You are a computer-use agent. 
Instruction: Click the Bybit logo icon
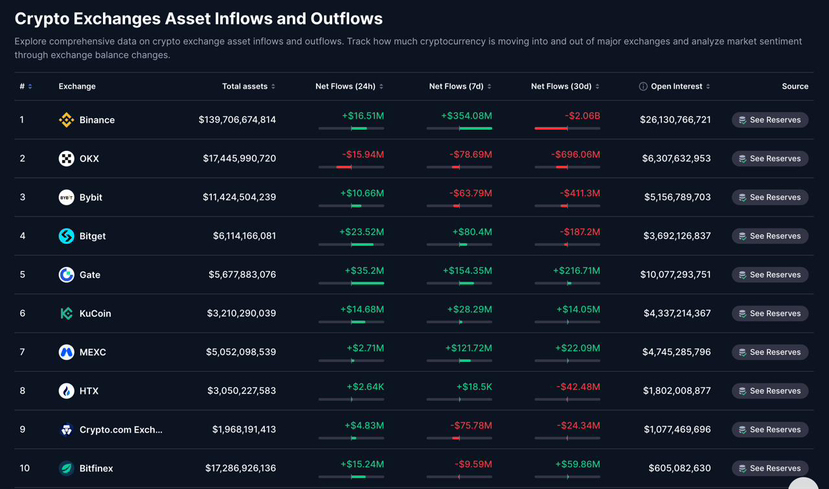pos(66,197)
